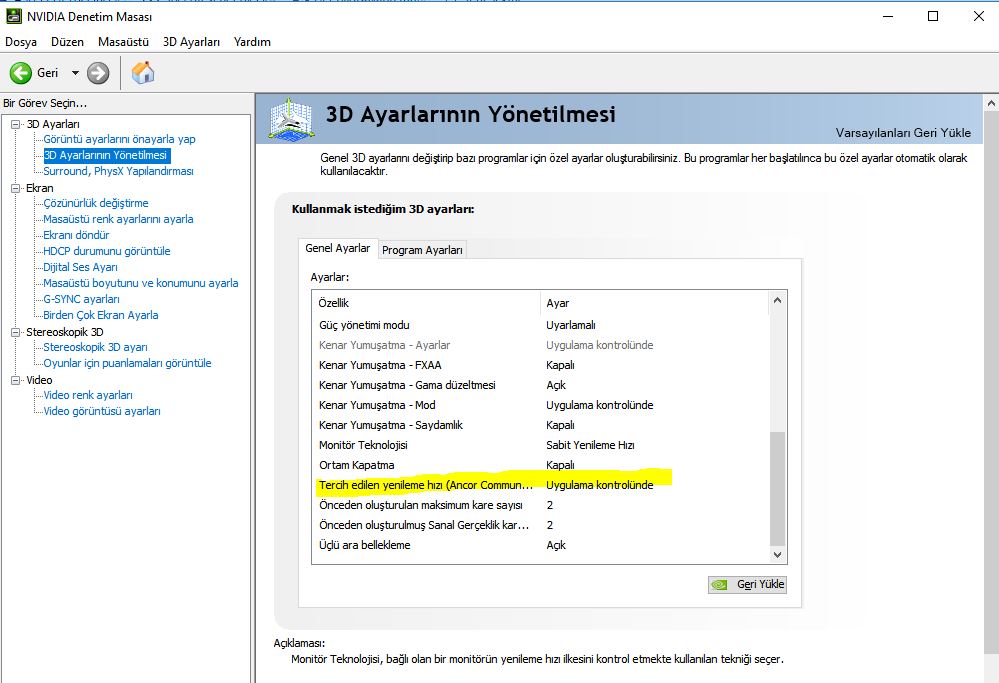Open the 3D Ayarları menu
This screenshot has height=683, width=999.
pyautogui.click(x=191, y=42)
